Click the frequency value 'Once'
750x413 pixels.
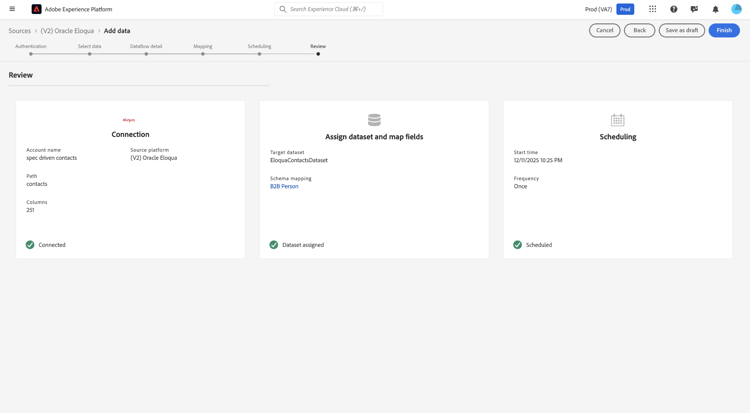[520, 186]
